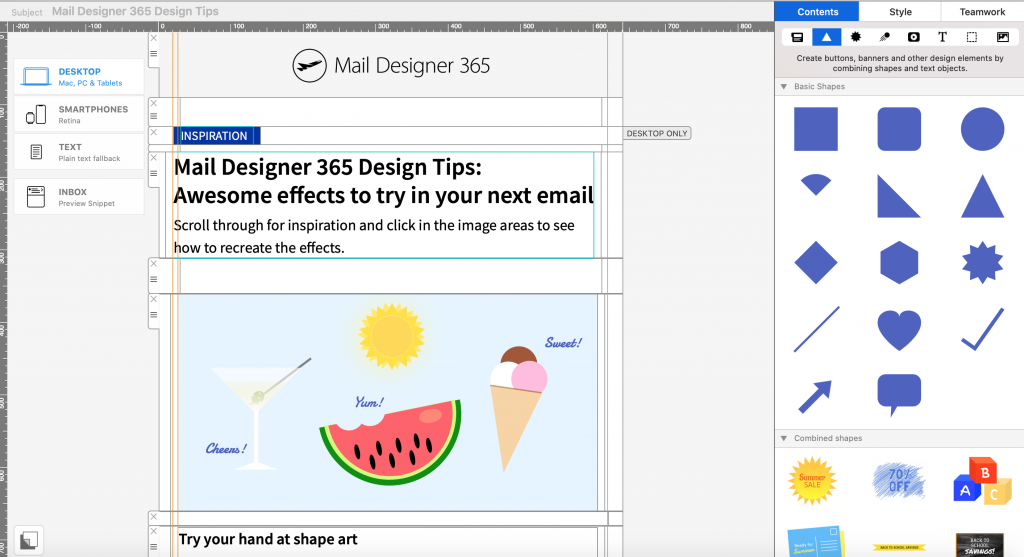Click the Subject field text
The width and height of the screenshot is (1024, 557).
135,11
